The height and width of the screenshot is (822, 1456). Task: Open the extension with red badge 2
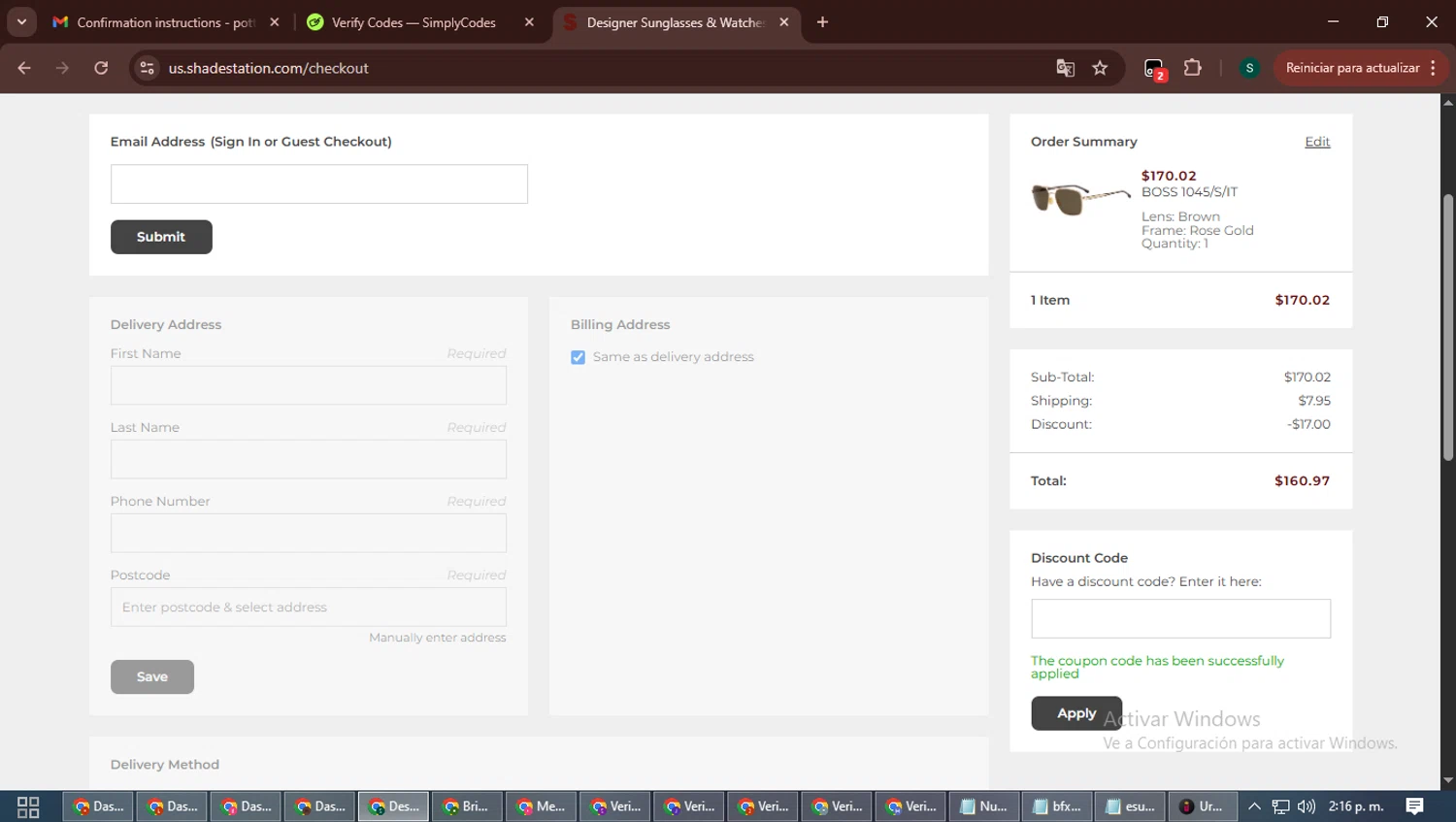1153,69
